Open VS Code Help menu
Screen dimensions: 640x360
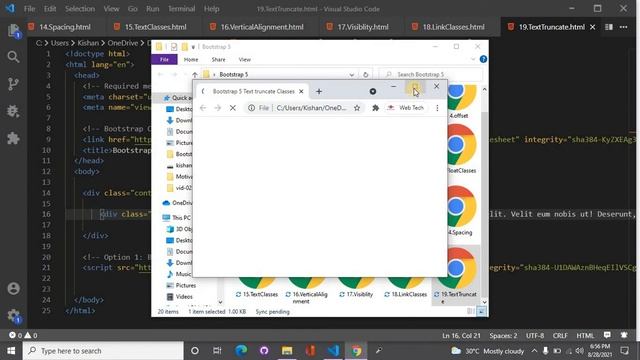click(211, 9)
